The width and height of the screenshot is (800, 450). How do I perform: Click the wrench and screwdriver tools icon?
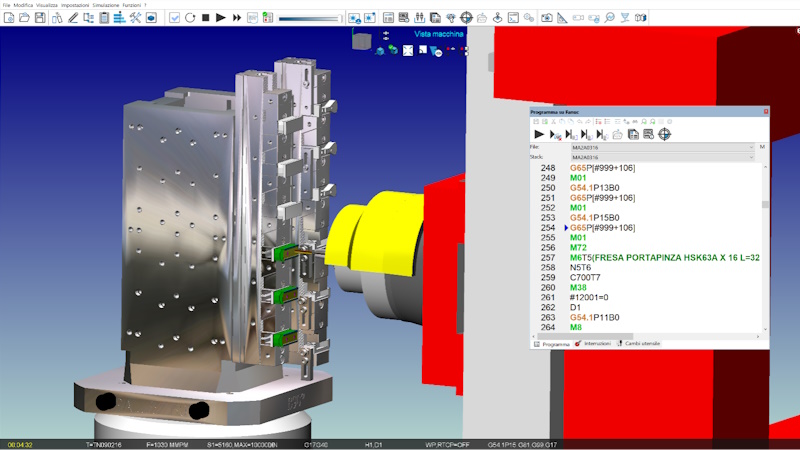point(135,18)
